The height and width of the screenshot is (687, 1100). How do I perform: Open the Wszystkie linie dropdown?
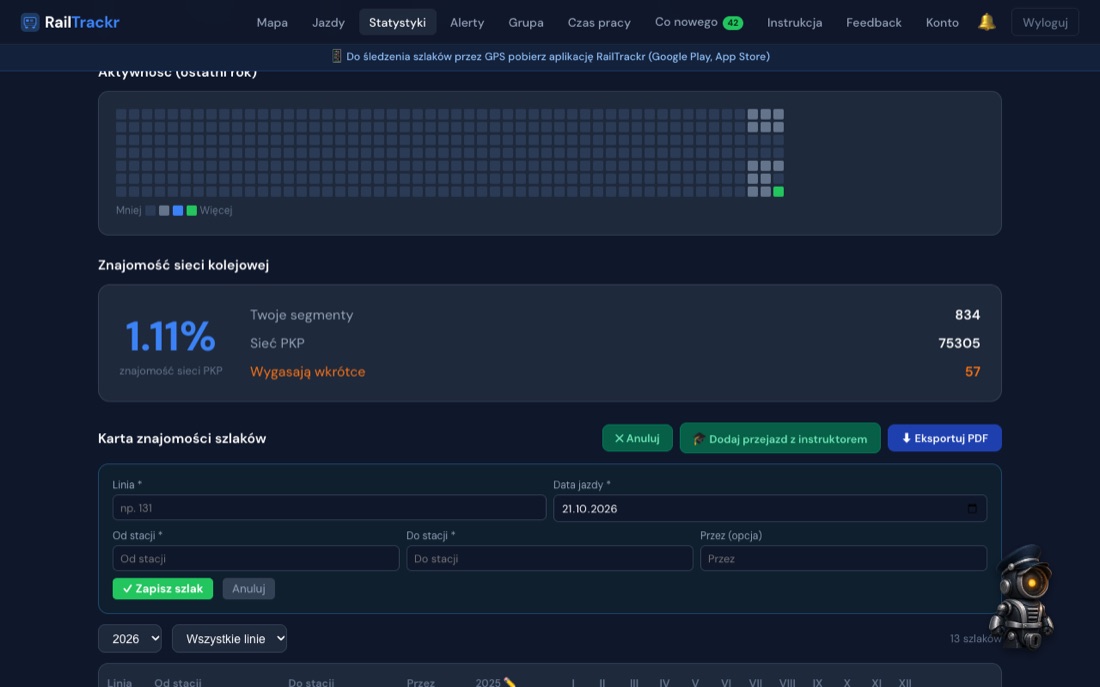[x=229, y=639]
